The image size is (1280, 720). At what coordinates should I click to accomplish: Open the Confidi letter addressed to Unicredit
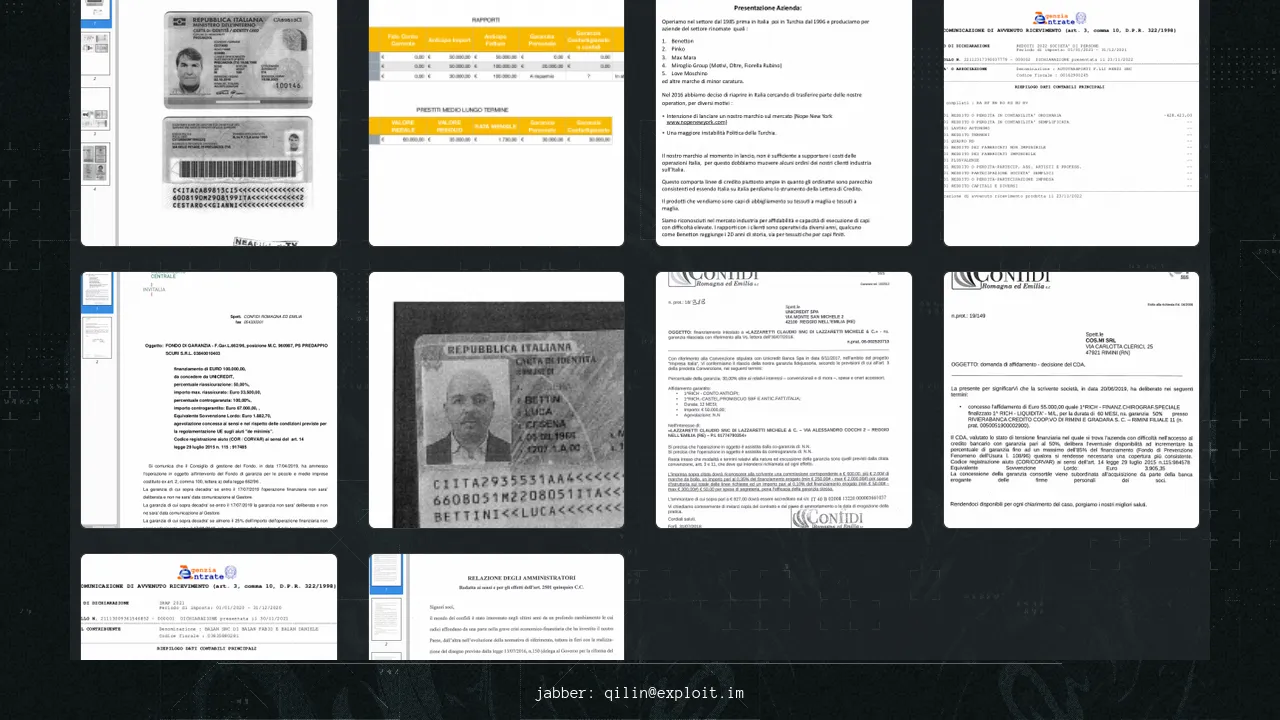783,400
